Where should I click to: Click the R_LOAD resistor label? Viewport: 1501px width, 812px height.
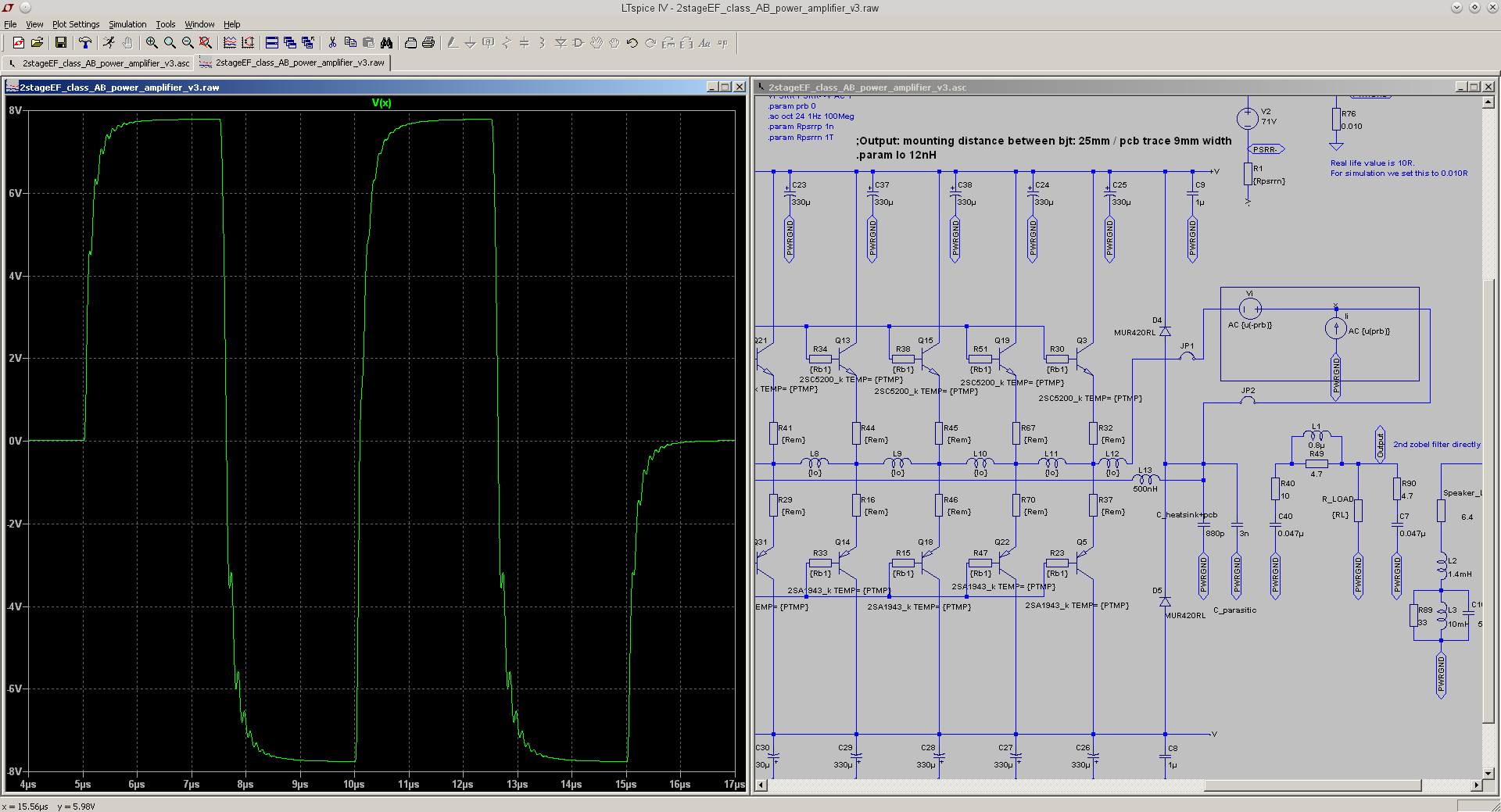point(1338,499)
